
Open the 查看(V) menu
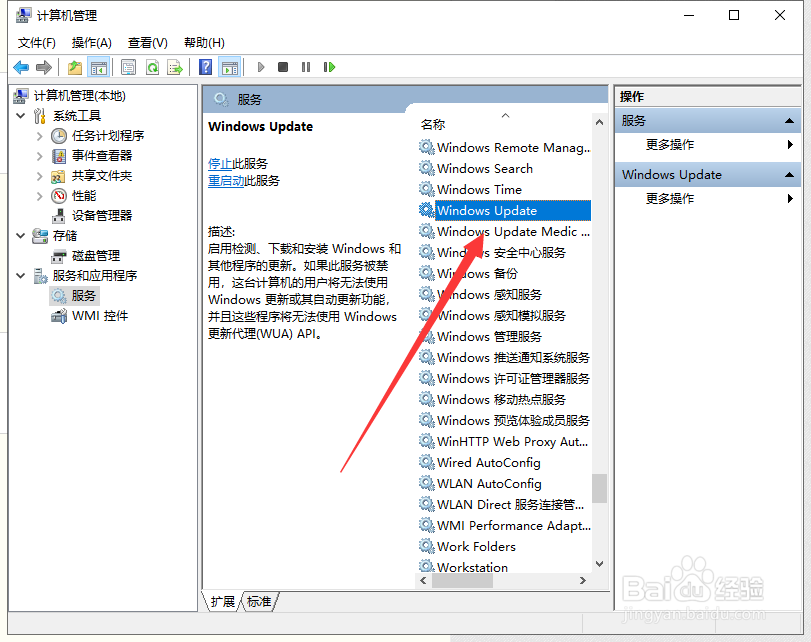click(x=148, y=43)
